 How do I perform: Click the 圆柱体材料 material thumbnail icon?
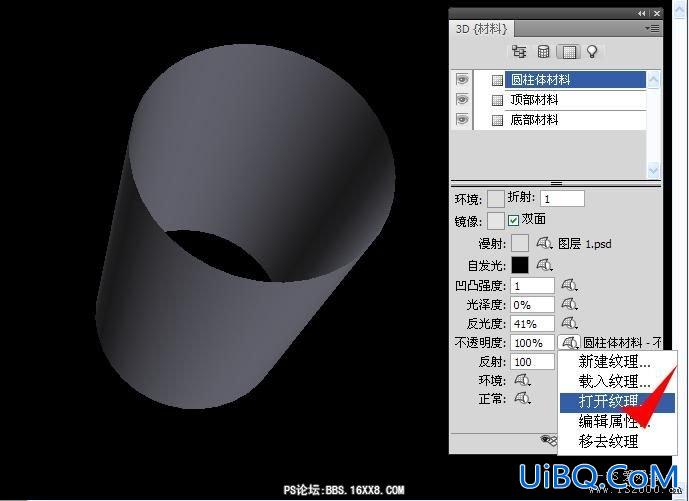pyautogui.click(x=497, y=80)
